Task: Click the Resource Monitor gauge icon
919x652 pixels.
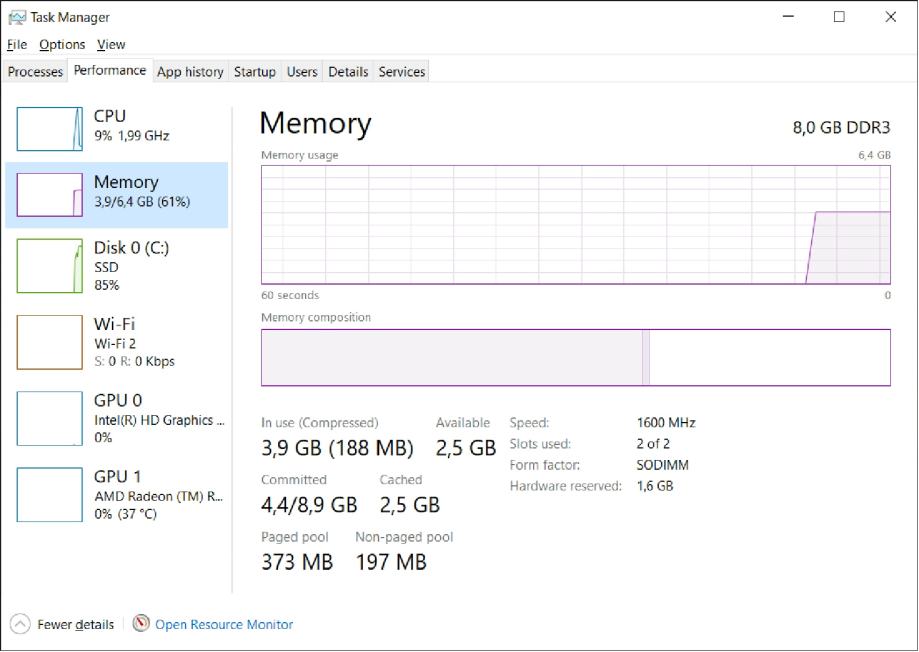Action: coord(141,624)
